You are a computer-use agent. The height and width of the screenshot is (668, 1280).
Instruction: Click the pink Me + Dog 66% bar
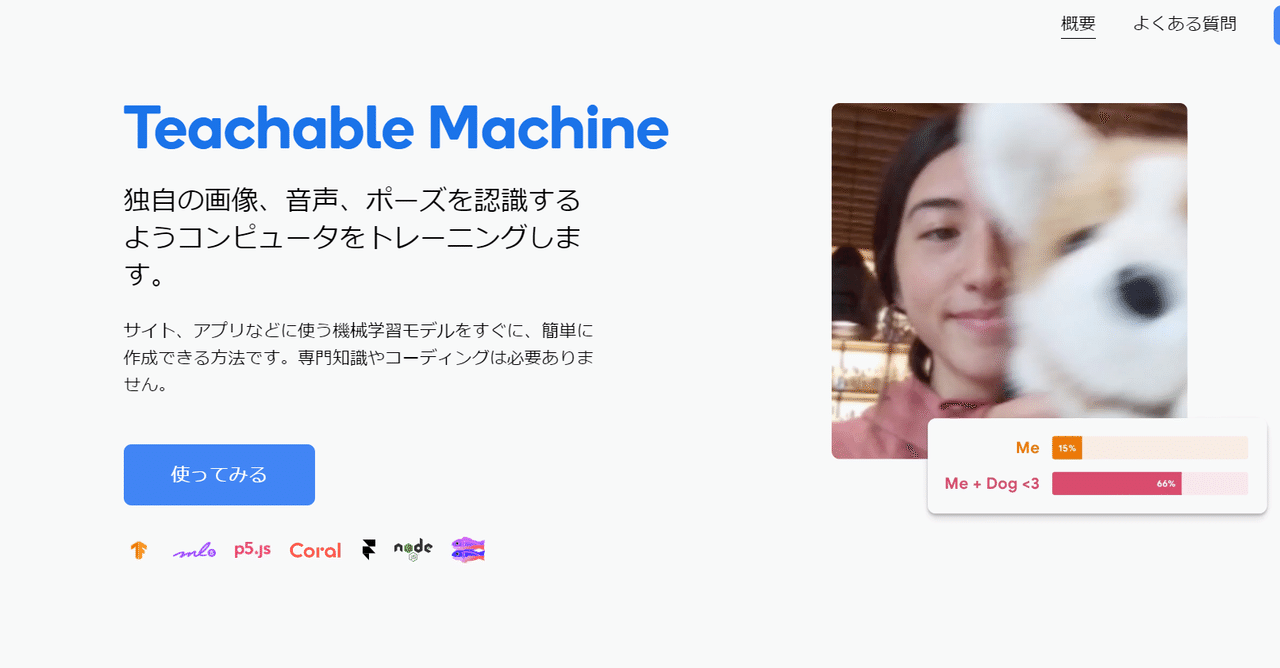click(1116, 484)
